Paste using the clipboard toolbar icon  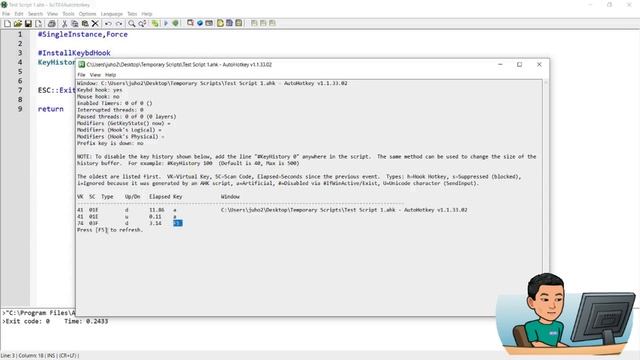tap(85, 24)
